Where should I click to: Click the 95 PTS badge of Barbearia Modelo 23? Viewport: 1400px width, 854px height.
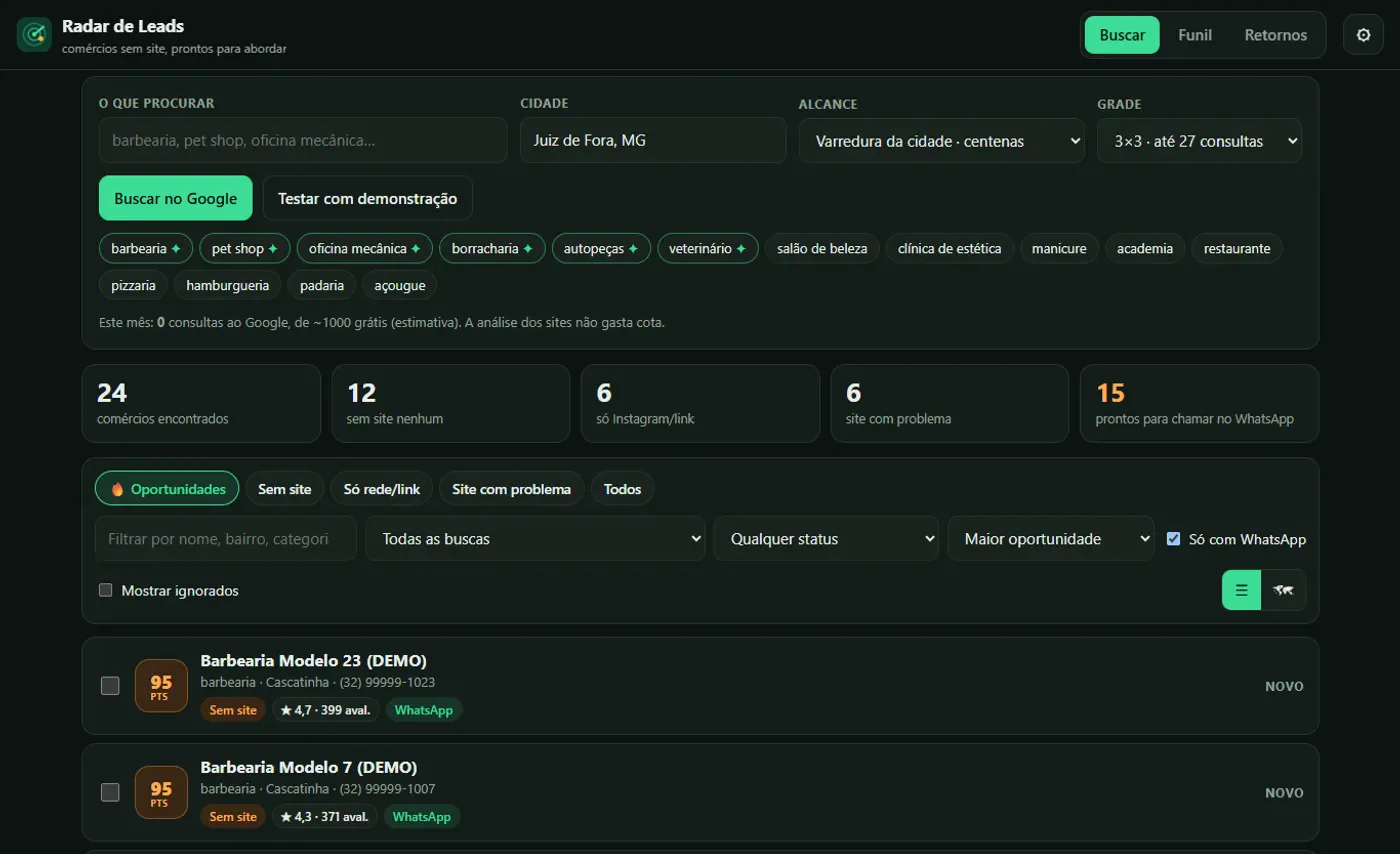click(161, 686)
